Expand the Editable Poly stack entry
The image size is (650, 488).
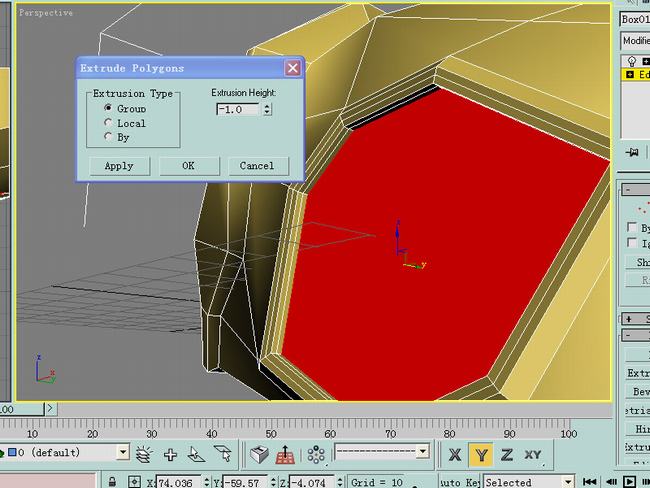pyautogui.click(x=630, y=75)
